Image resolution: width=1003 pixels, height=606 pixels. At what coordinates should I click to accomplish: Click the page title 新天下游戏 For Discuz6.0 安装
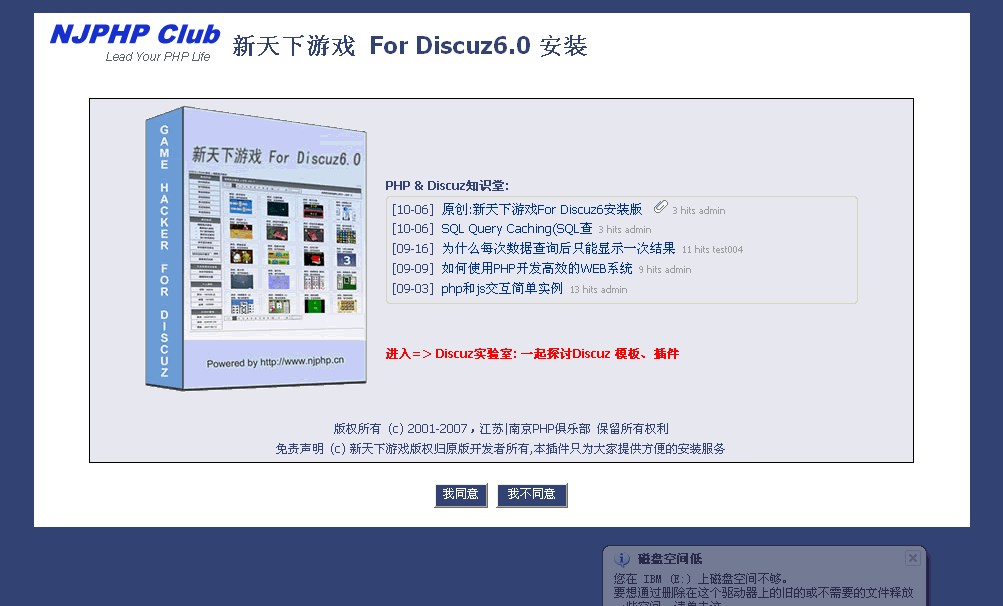[x=410, y=46]
